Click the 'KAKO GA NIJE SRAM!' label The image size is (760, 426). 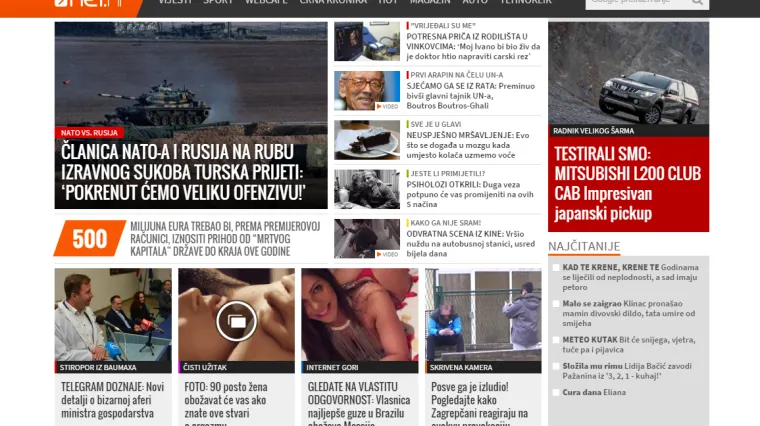pyautogui.click(x=445, y=223)
